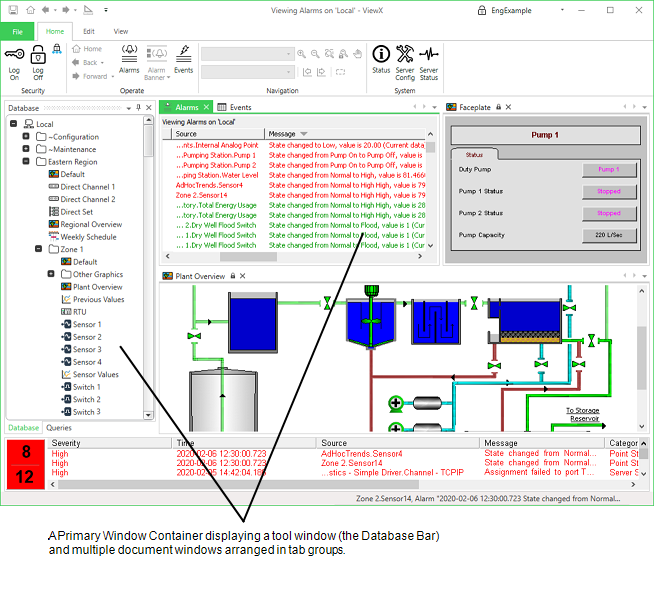654x590 pixels.
Task: Open the Alarms list from ribbon
Action: pyautogui.click(x=129, y=54)
